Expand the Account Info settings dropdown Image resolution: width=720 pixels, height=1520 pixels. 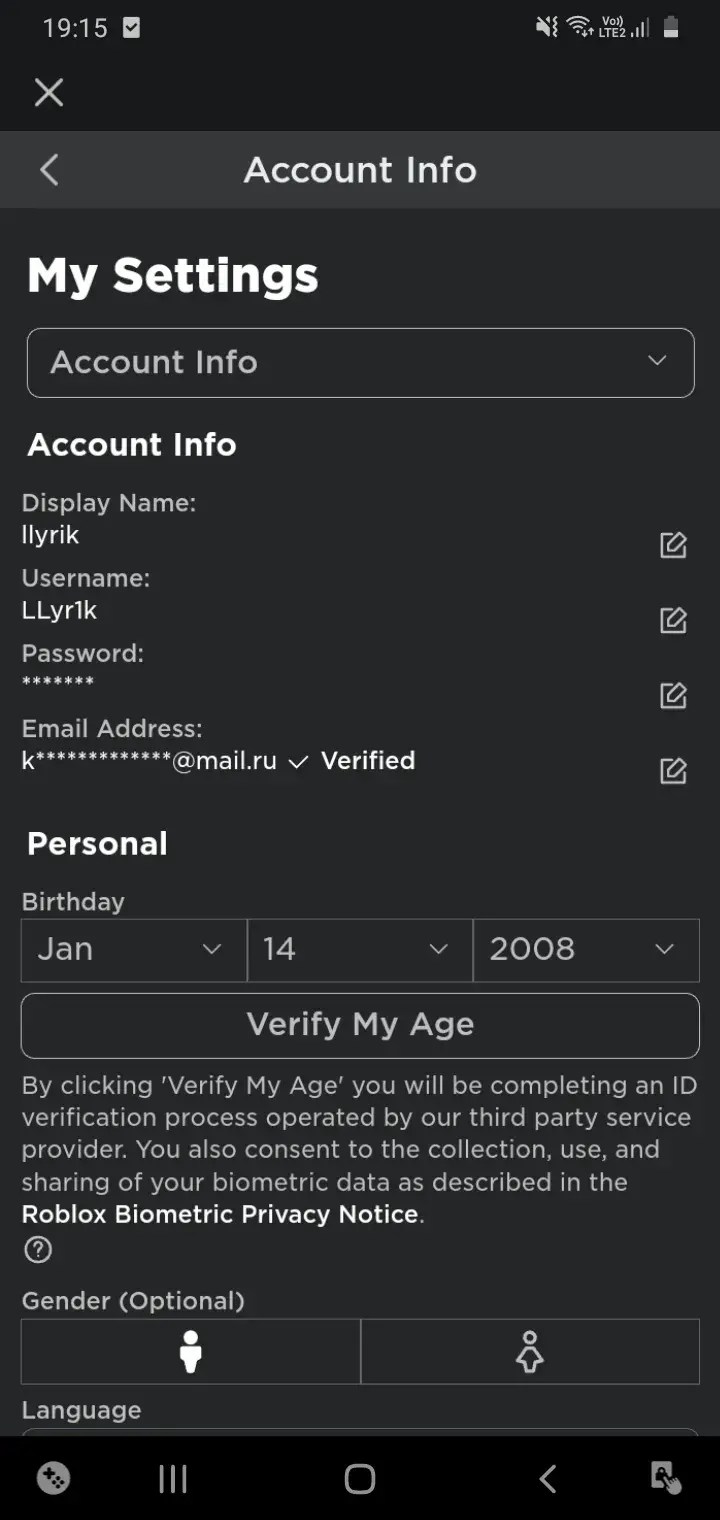pyautogui.click(x=360, y=362)
